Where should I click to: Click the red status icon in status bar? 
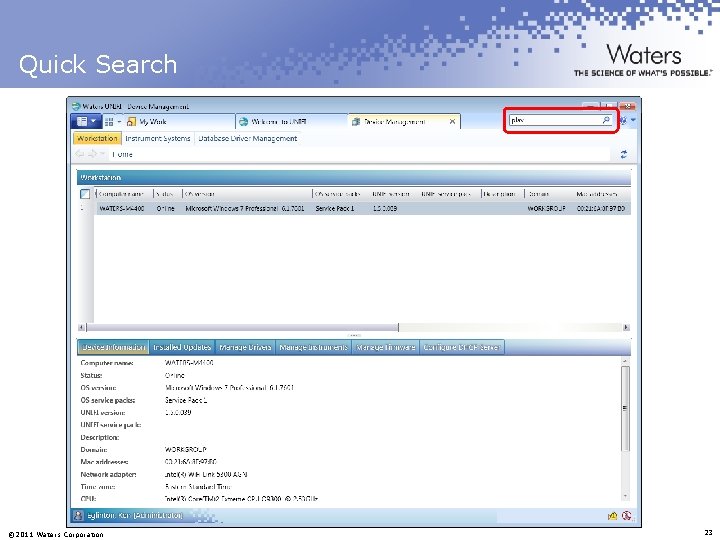tap(626, 516)
